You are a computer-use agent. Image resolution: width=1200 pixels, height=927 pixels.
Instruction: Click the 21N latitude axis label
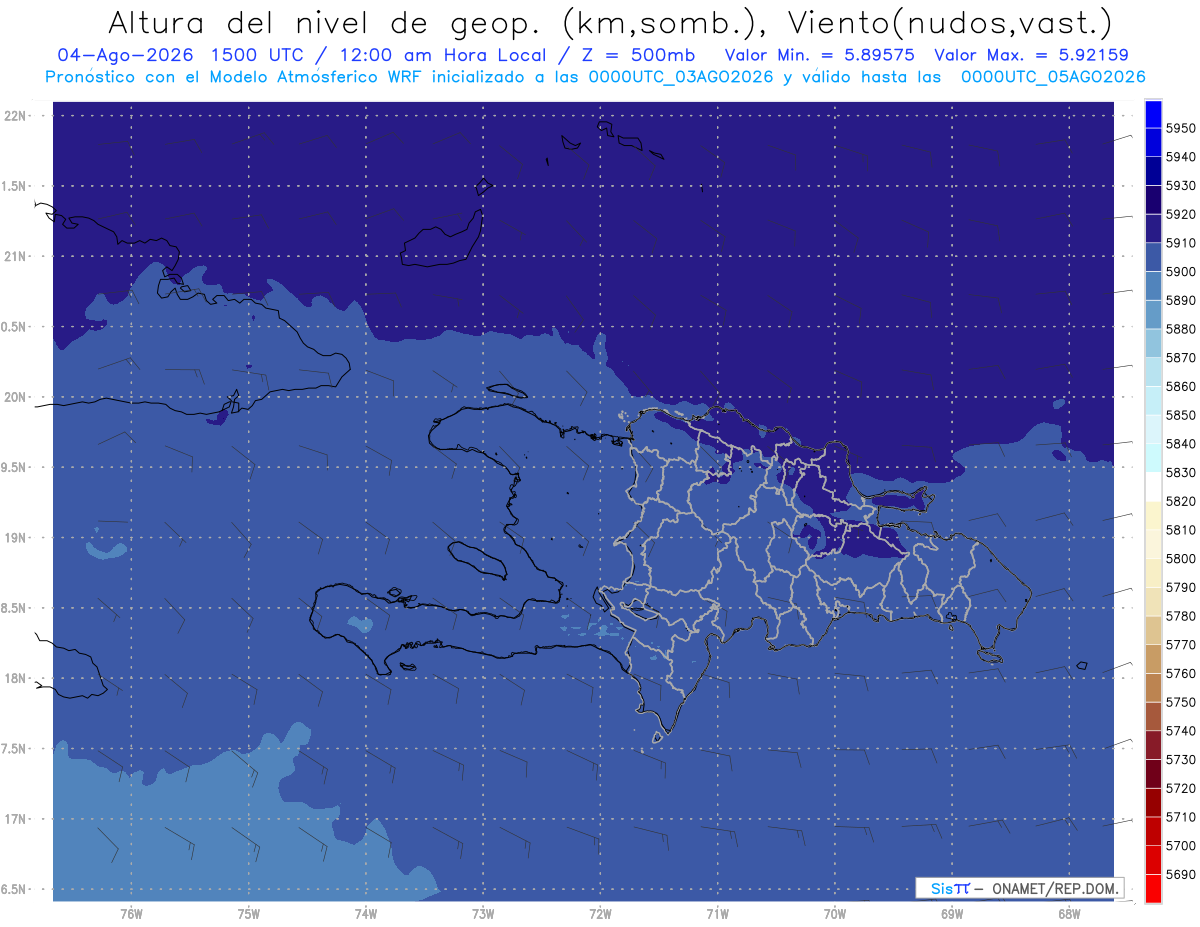(17, 256)
